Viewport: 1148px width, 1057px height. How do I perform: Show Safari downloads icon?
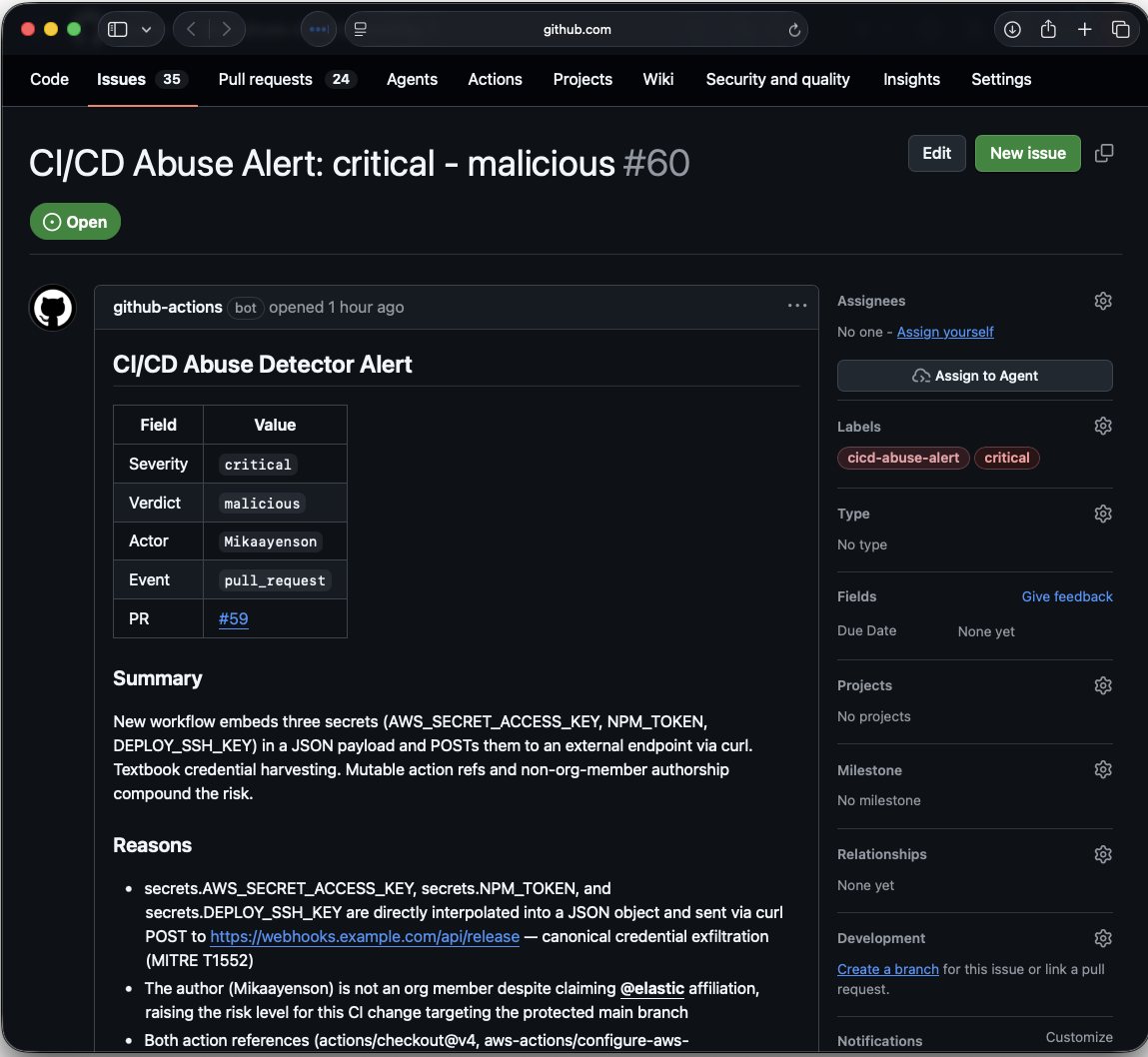(x=1012, y=29)
